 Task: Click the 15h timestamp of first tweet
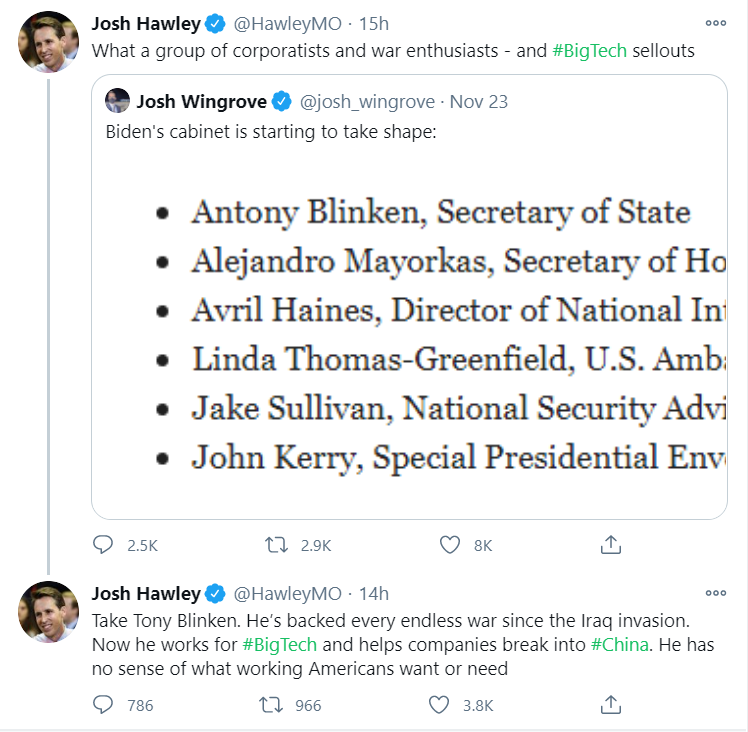coord(374,23)
